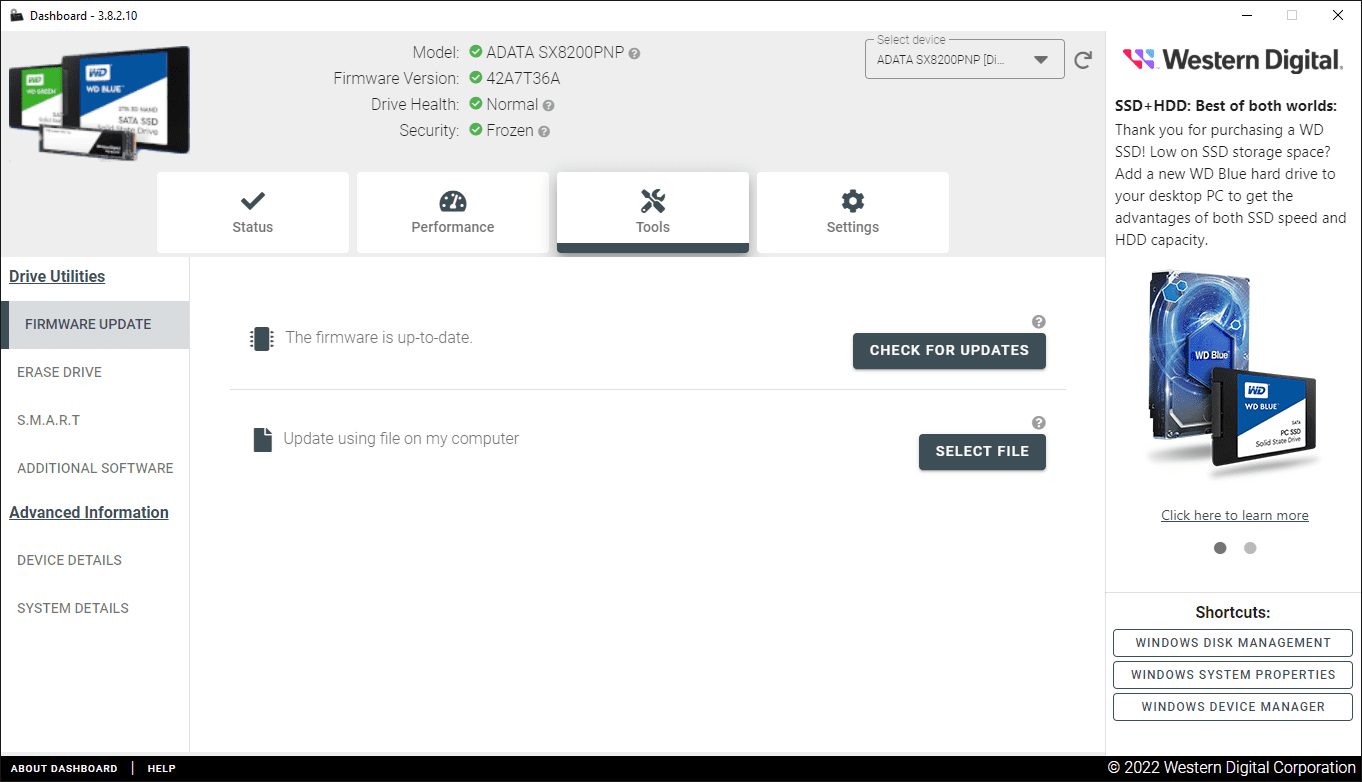The height and width of the screenshot is (782, 1362).
Task: Click the Drive Utilities heading
Action: 57,277
